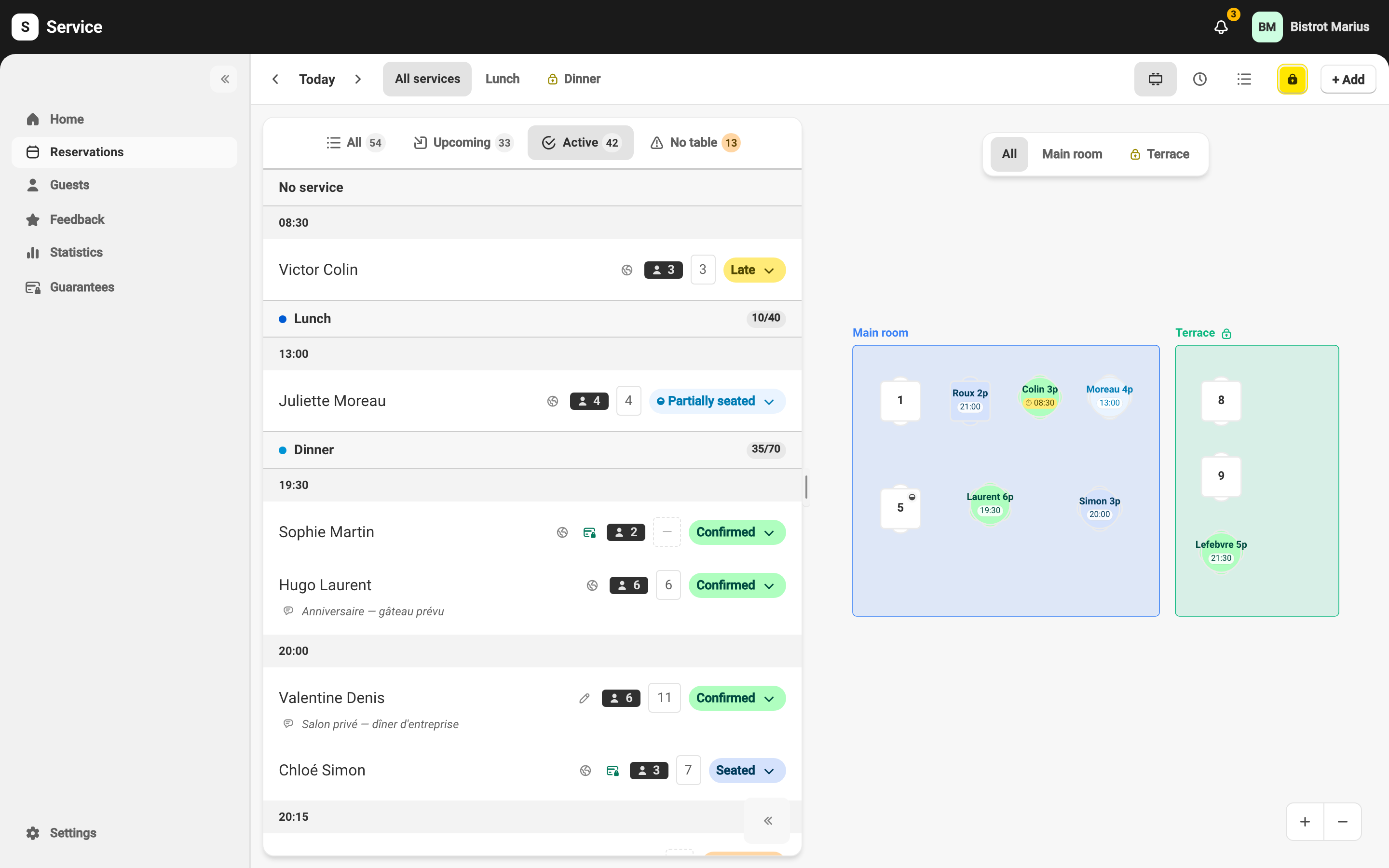Click table 11 box for Valentine Denis

coord(664,698)
